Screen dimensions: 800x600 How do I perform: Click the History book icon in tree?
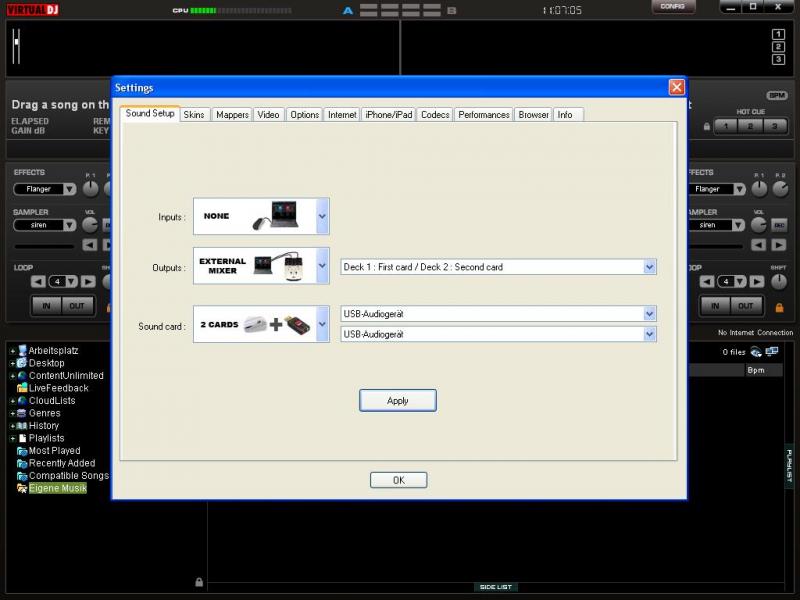pos(21,426)
